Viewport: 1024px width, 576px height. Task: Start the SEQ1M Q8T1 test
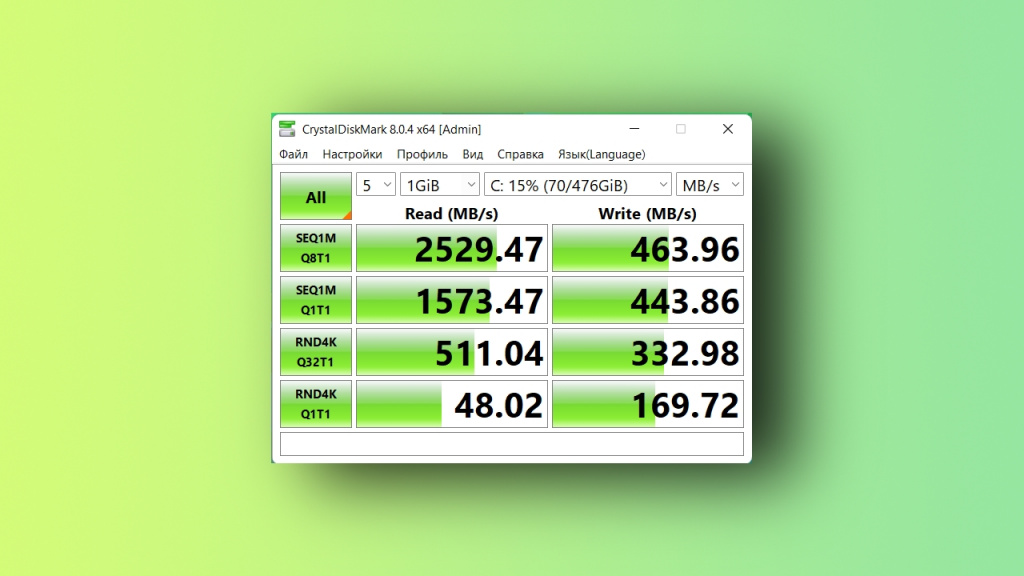315,248
